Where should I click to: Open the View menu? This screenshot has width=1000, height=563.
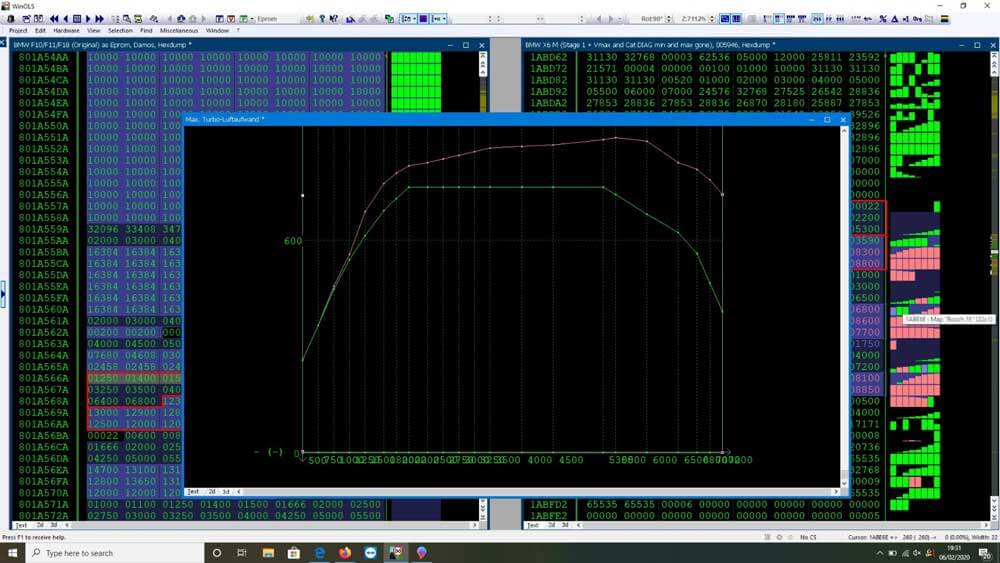click(94, 31)
